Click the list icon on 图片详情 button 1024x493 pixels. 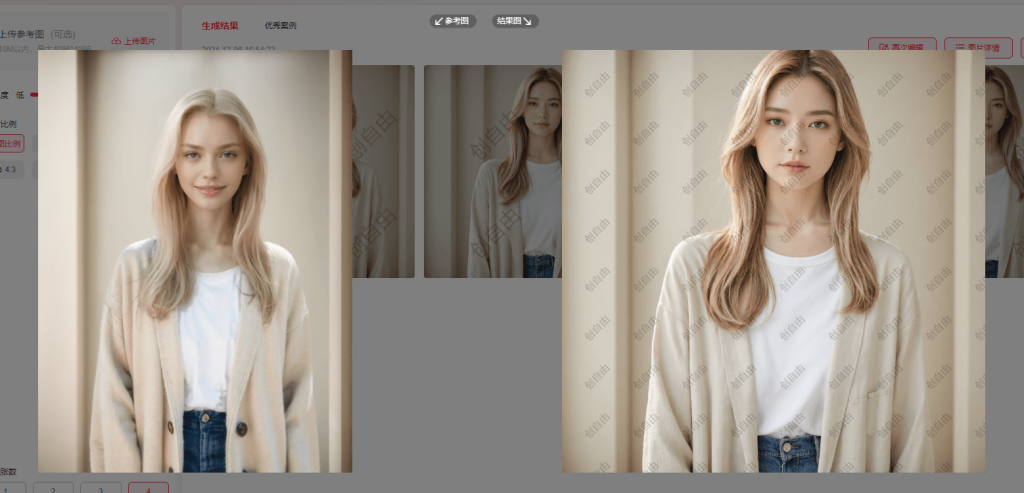960,47
